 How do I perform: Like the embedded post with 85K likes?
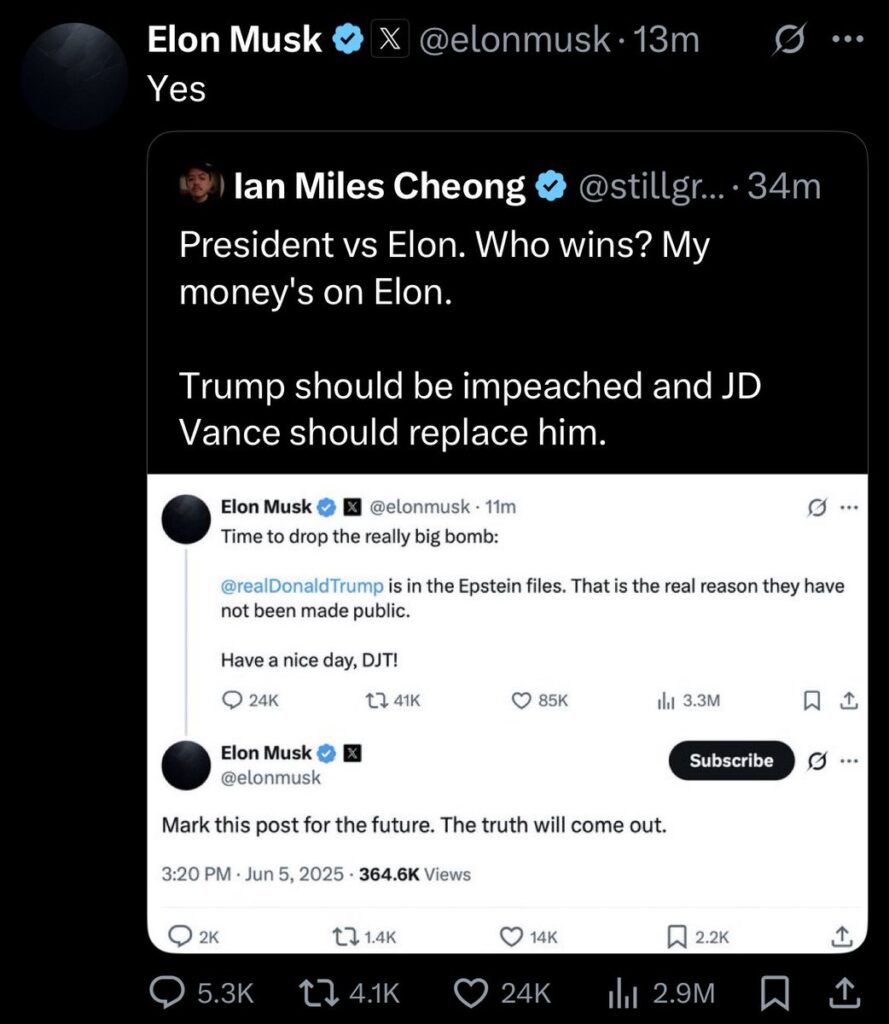pyautogui.click(x=521, y=701)
